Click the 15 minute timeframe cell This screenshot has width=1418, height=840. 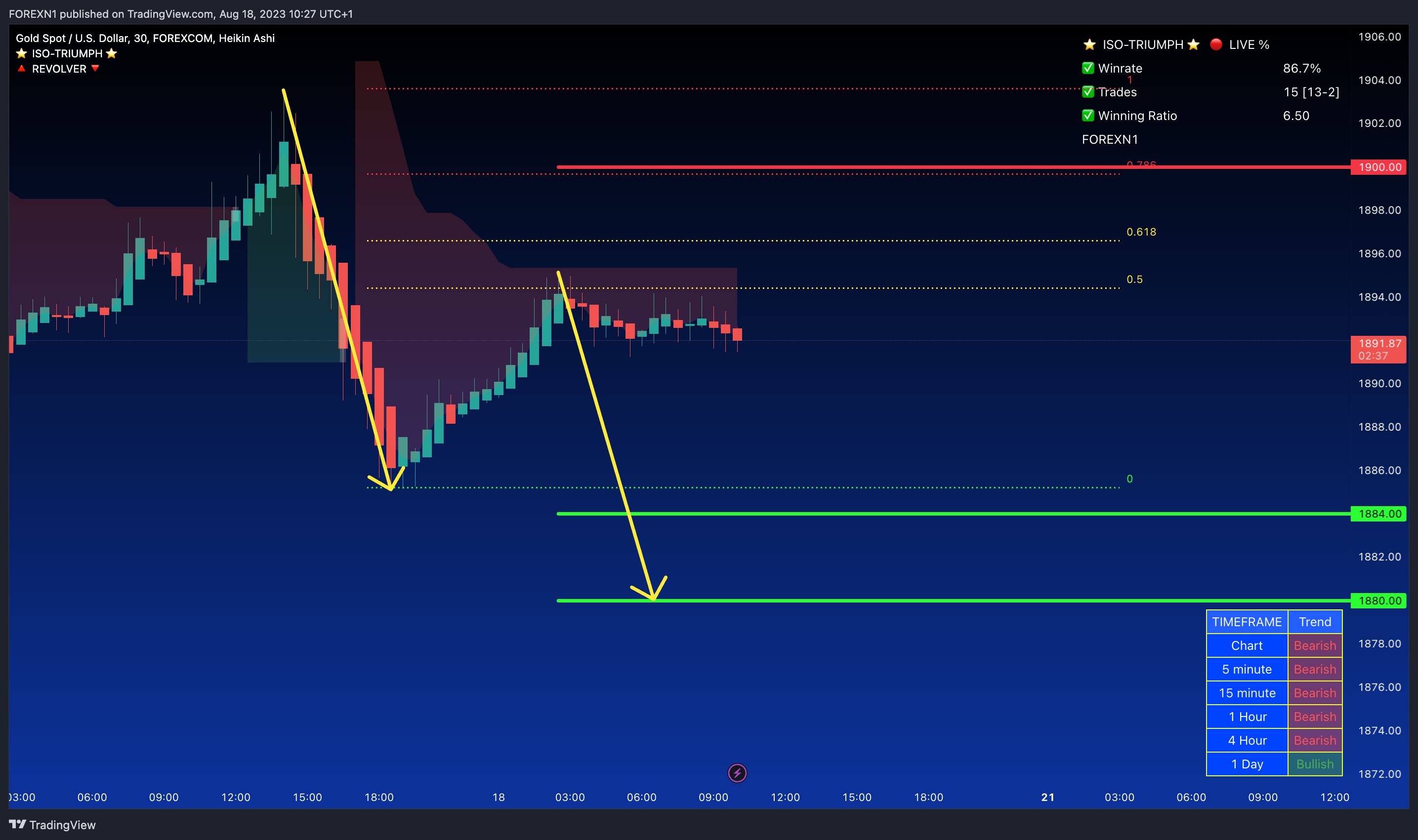1247,693
